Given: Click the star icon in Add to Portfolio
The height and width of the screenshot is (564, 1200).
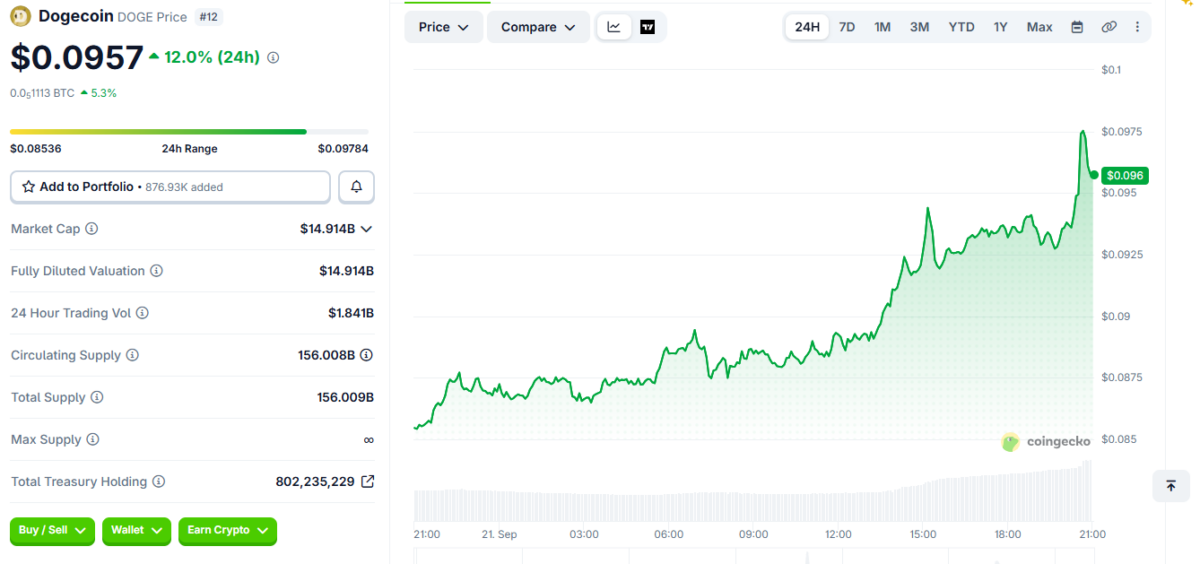Looking at the screenshot, I should (29, 187).
